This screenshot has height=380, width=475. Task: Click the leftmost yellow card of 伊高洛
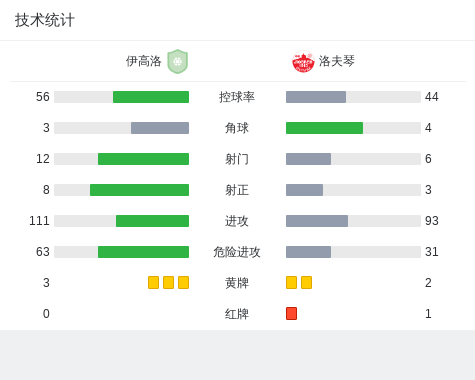[153, 282]
